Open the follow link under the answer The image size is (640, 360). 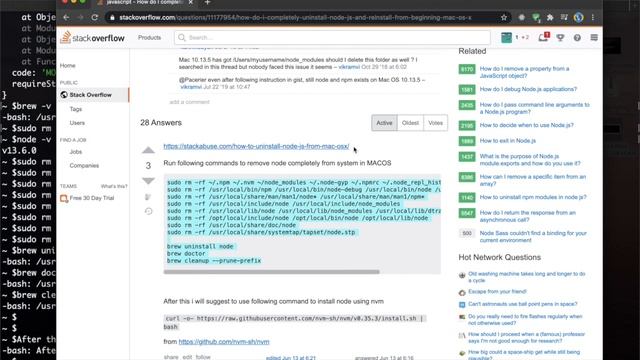(203, 357)
